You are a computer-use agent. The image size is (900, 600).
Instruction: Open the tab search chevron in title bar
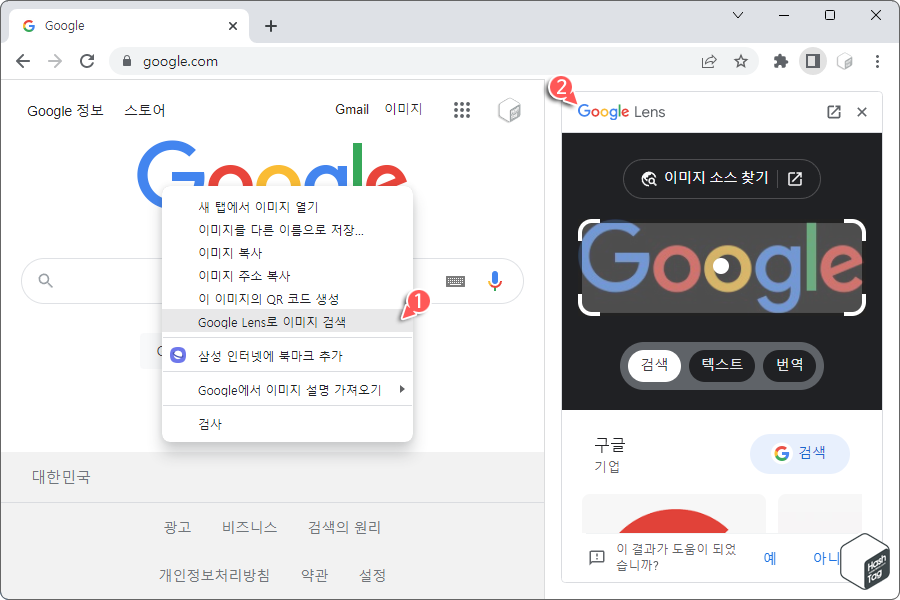click(x=738, y=15)
